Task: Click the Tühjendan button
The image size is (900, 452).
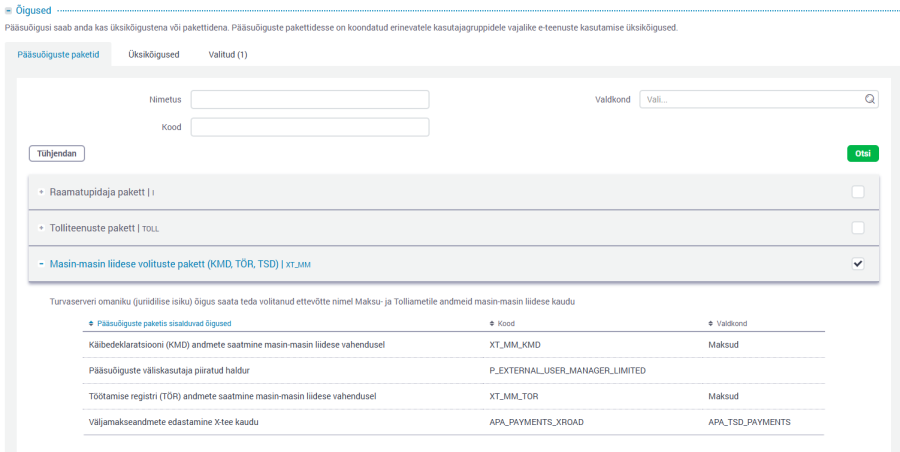Action: click(57, 153)
